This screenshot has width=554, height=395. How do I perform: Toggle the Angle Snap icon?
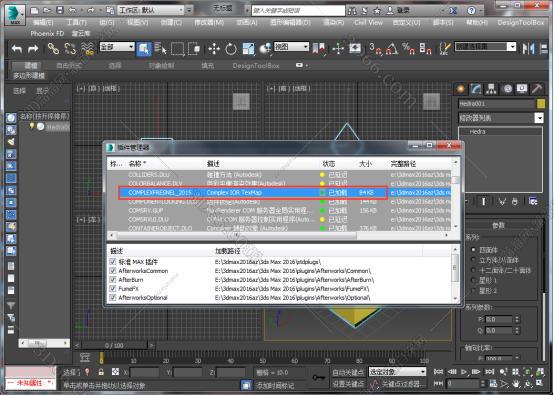(391, 49)
